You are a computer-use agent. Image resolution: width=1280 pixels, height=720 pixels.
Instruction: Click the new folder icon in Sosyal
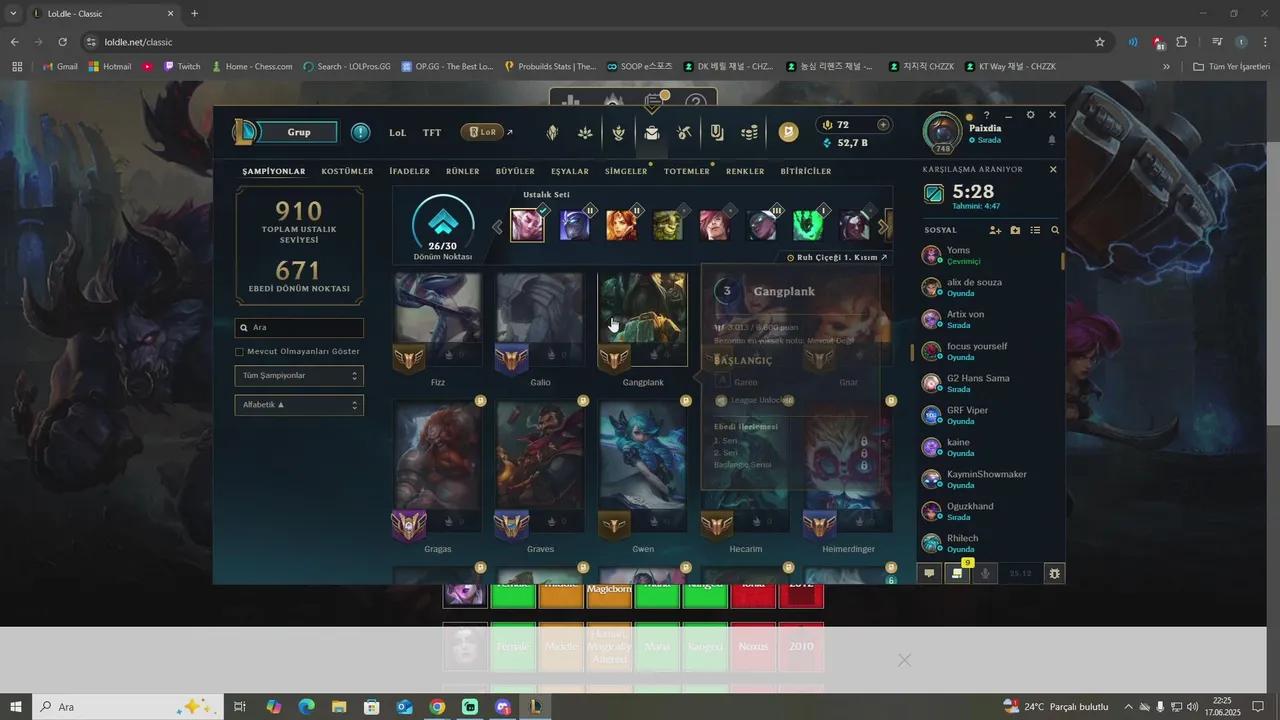pyautogui.click(x=1015, y=230)
